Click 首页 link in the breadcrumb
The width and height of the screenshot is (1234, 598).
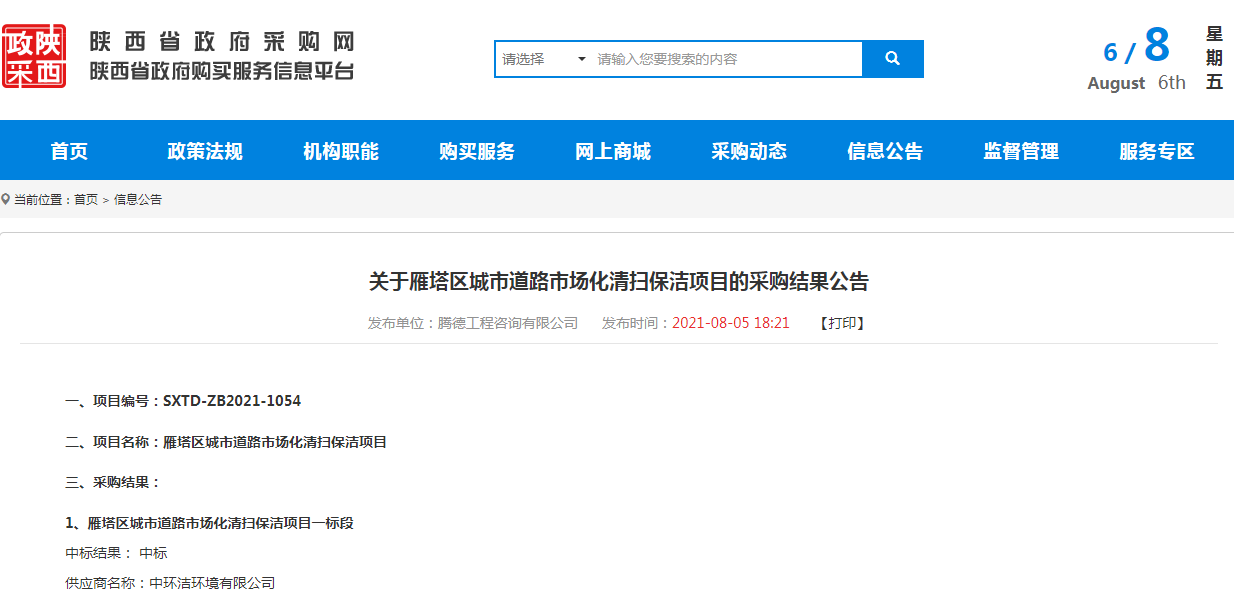tap(86, 200)
